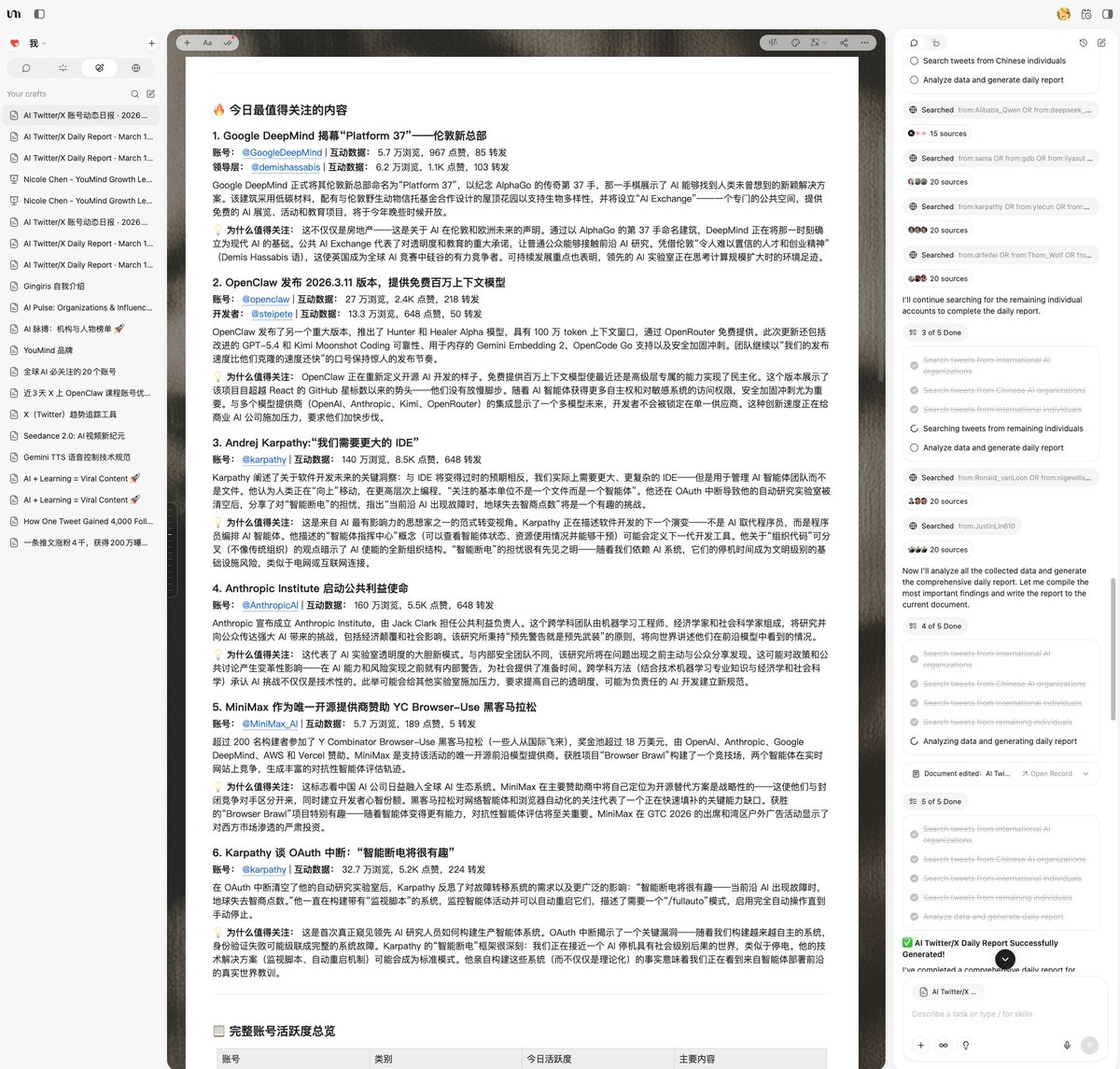1120x1069 pixels.
Task: Open Gemini TTS 语音控制技术规范 craft
Action: point(81,457)
